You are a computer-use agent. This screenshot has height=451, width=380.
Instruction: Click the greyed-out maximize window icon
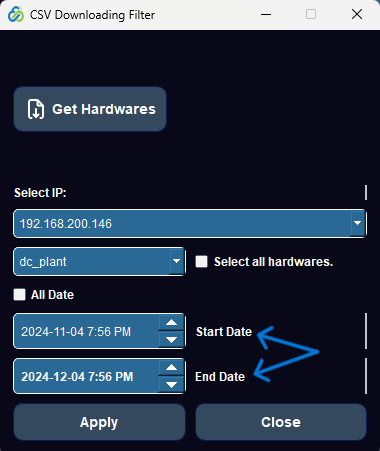pos(311,14)
